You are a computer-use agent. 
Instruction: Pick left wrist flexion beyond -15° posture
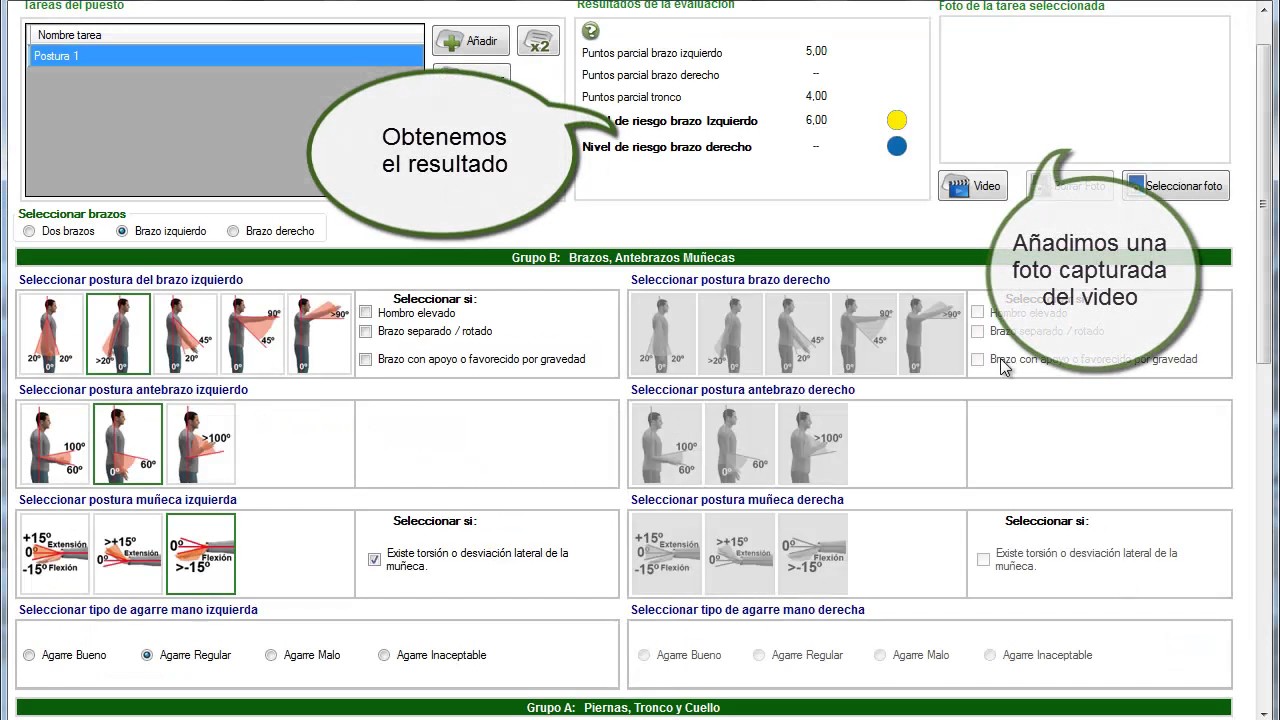point(201,554)
